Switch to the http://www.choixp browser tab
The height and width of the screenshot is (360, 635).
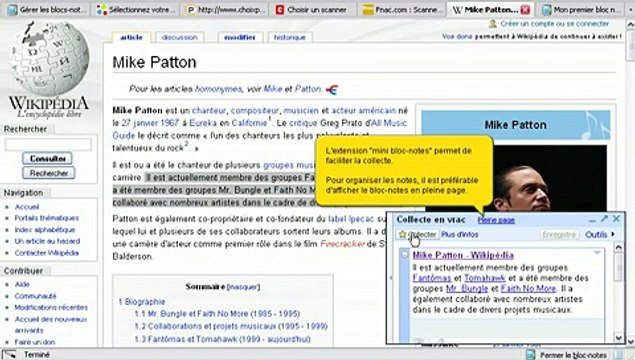(x=226, y=10)
